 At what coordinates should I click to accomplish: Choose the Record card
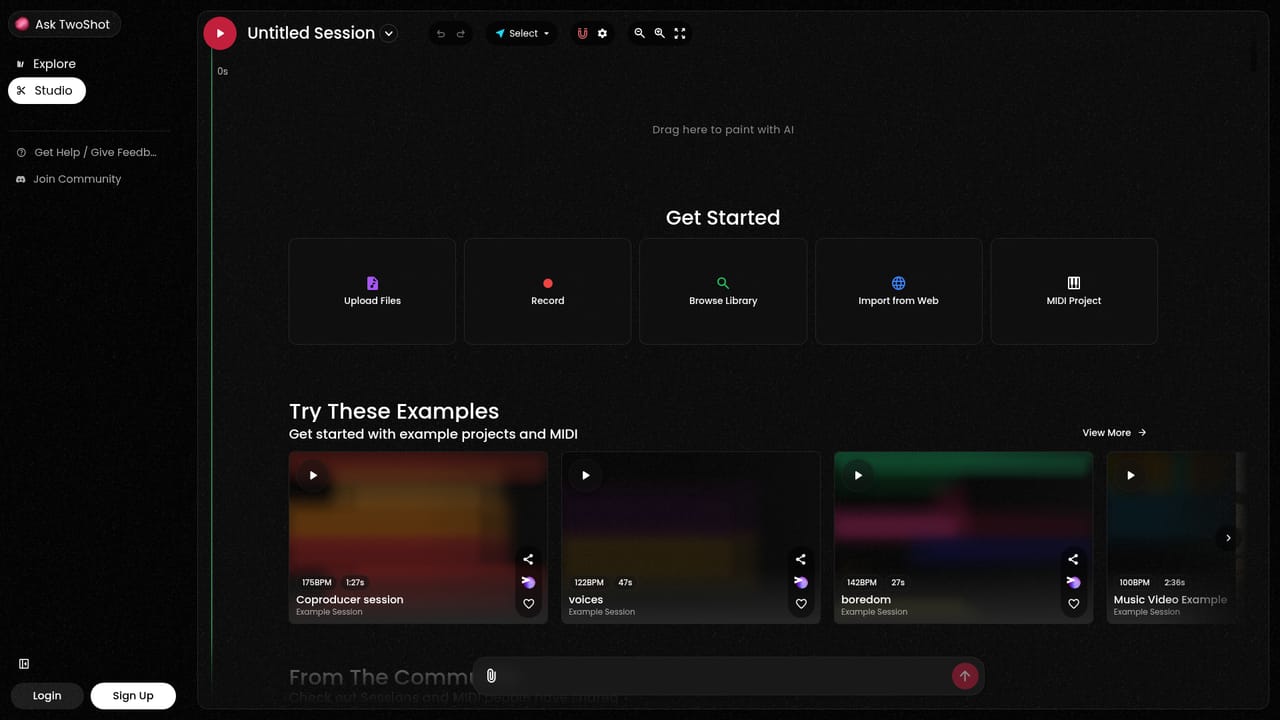tap(547, 291)
